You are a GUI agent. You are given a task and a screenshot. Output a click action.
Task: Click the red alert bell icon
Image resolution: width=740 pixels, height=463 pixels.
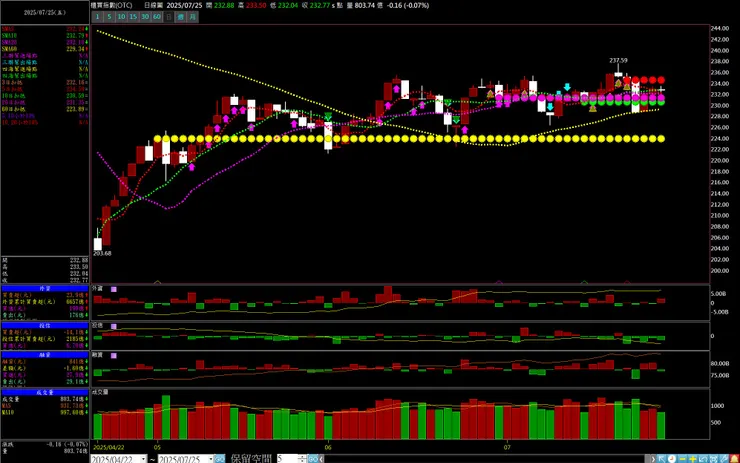click(x=734, y=459)
